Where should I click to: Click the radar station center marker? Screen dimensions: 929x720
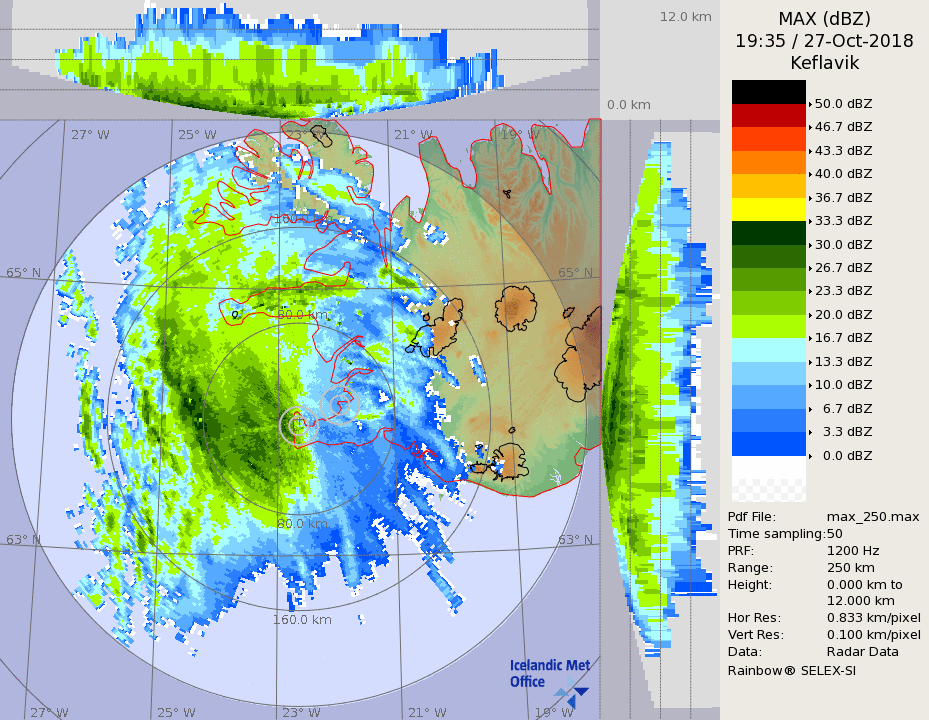pos(296,424)
